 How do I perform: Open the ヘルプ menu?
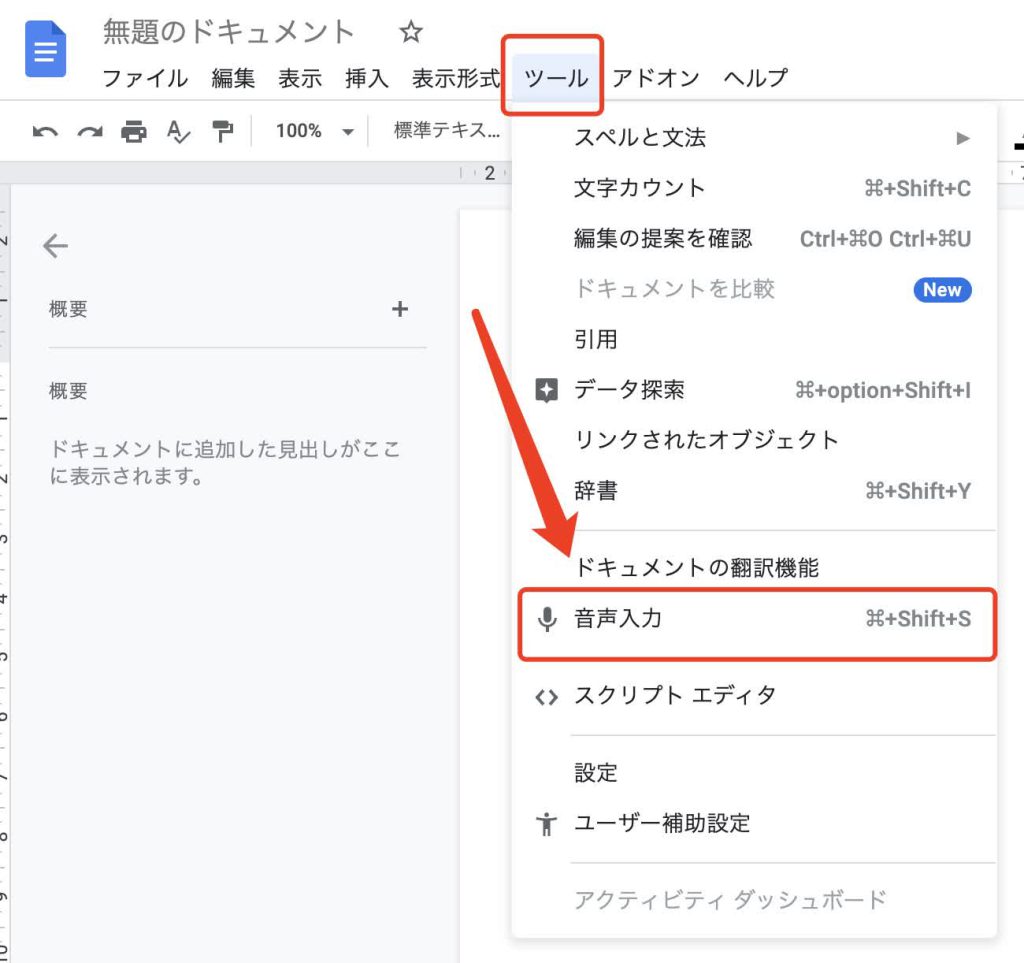[x=755, y=78]
